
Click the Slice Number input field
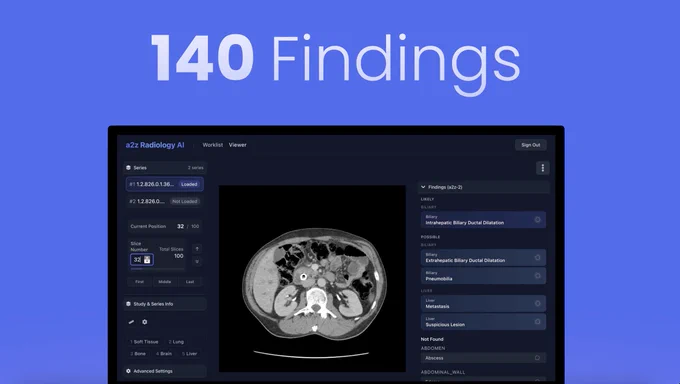click(x=142, y=259)
